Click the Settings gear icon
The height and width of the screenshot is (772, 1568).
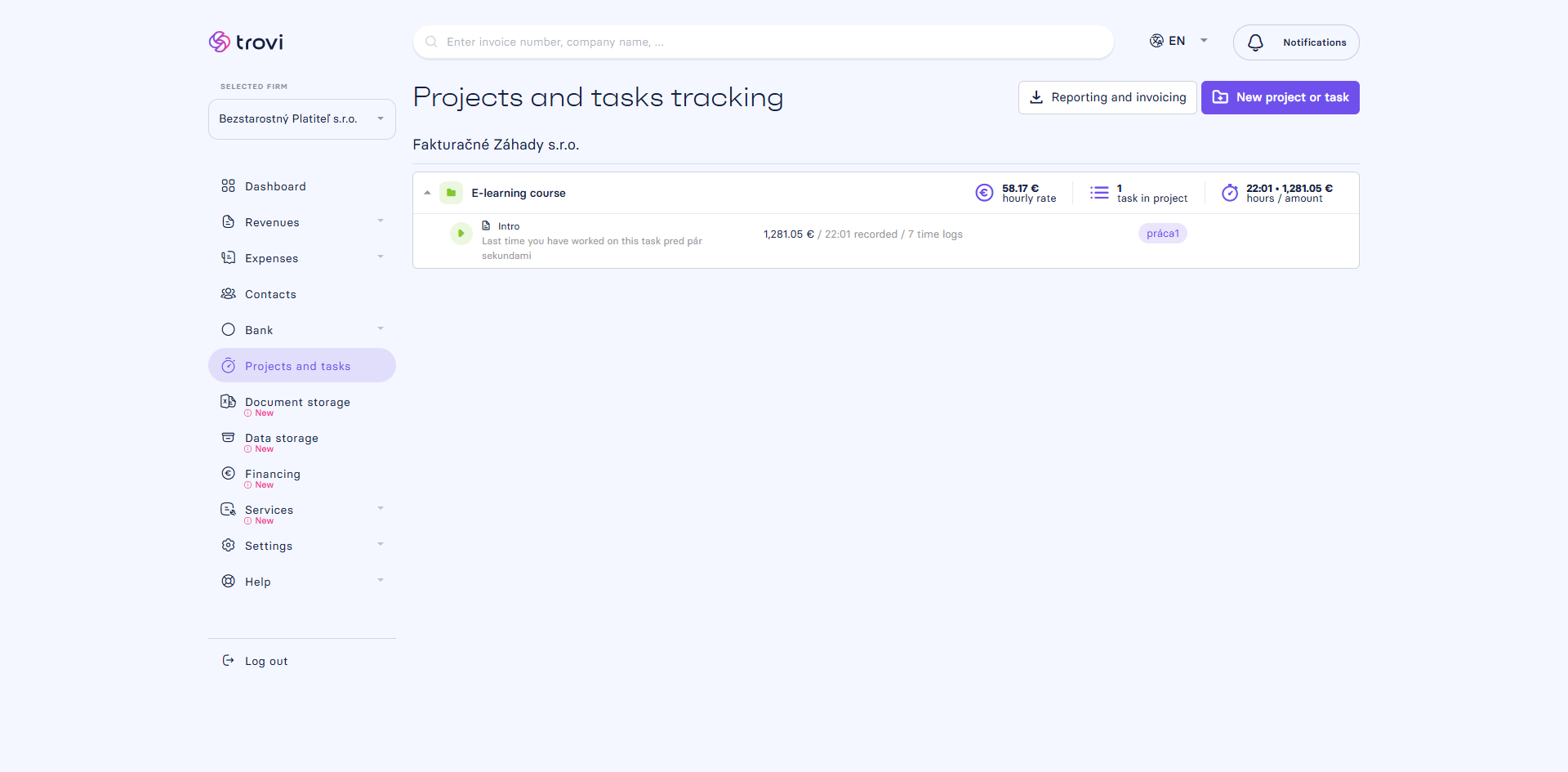point(228,545)
